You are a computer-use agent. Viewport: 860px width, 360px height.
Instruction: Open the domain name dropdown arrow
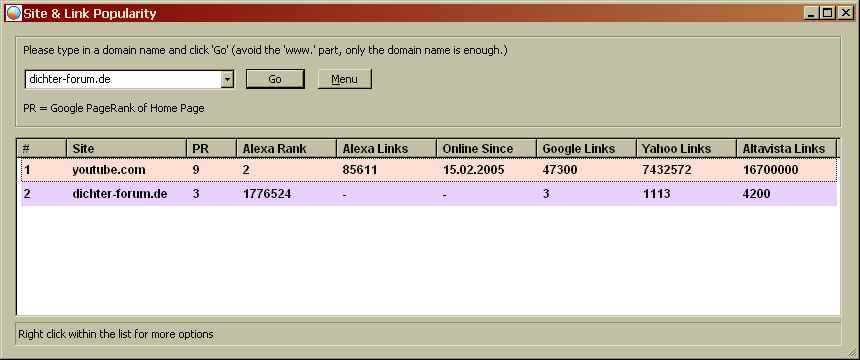228,80
